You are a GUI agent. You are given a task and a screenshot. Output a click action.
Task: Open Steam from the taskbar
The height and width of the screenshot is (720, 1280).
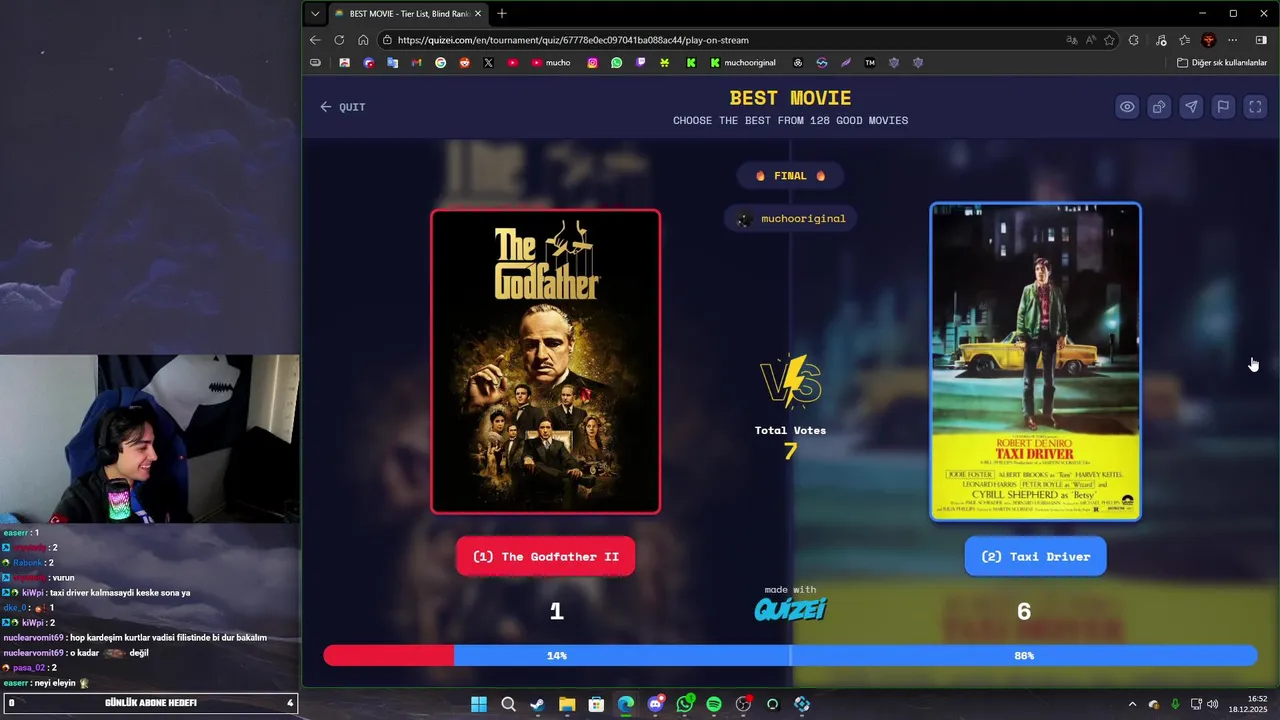[537, 704]
